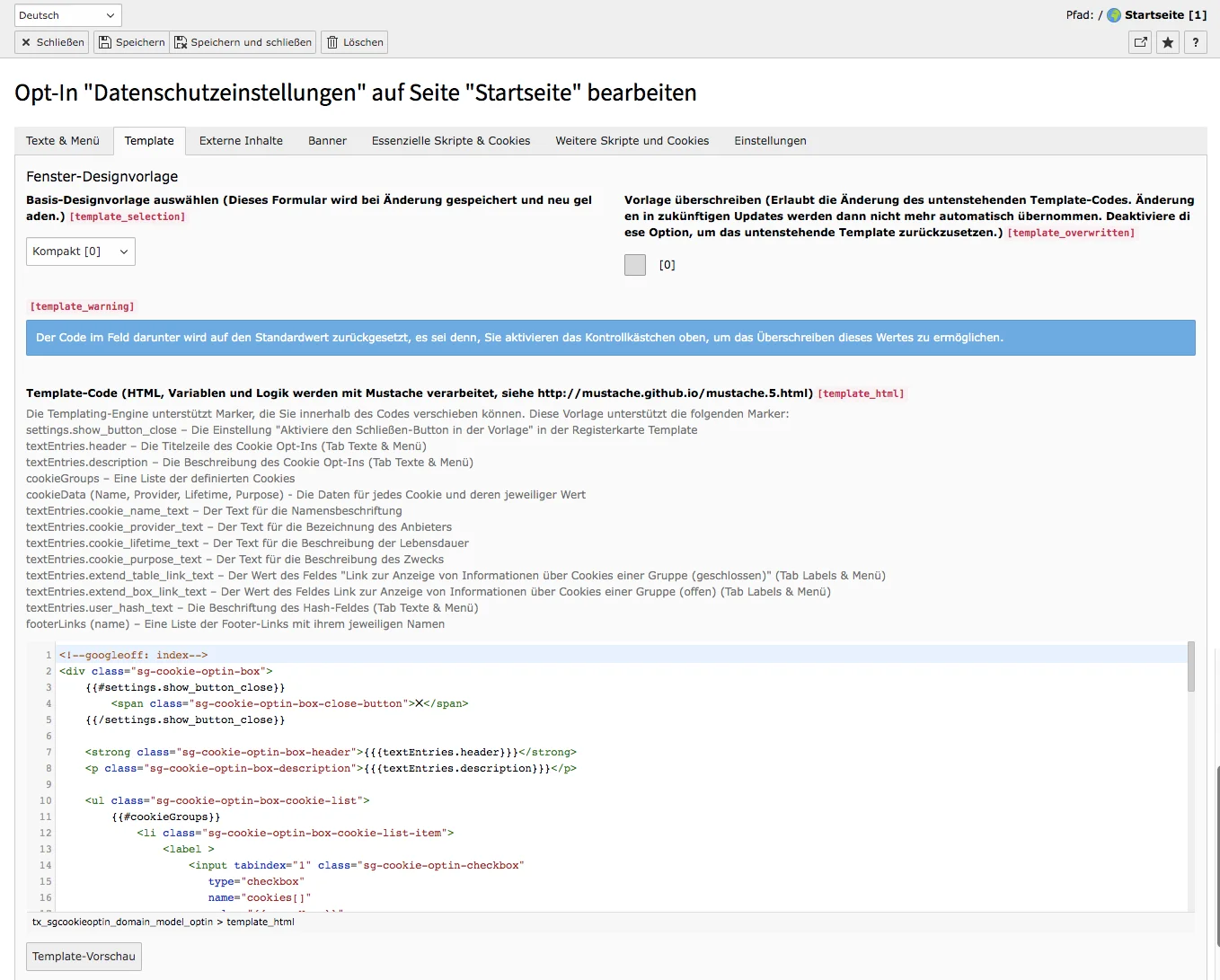
Task: Click the X icon on Schließen button
Action: click(x=26, y=42)
